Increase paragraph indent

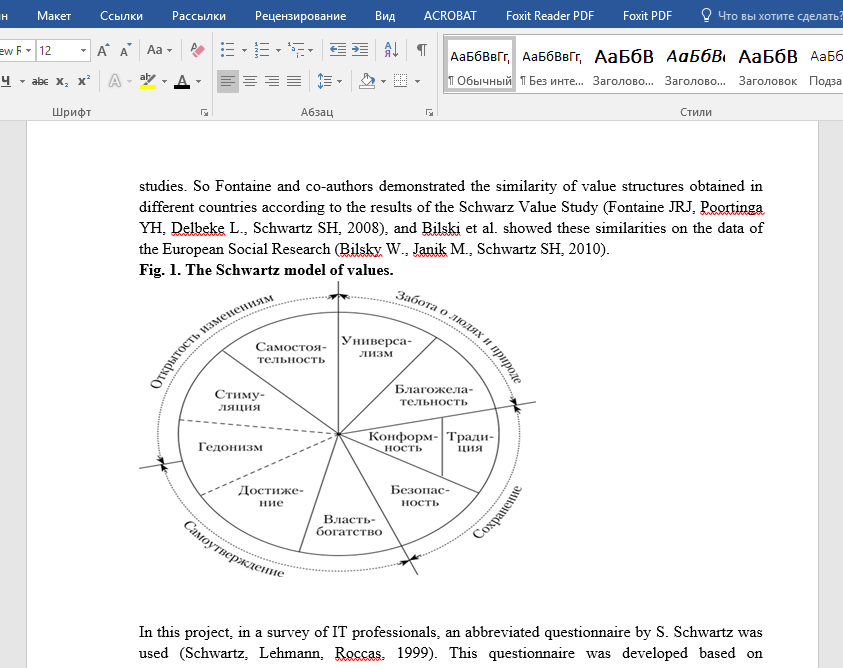coord(360,50)
